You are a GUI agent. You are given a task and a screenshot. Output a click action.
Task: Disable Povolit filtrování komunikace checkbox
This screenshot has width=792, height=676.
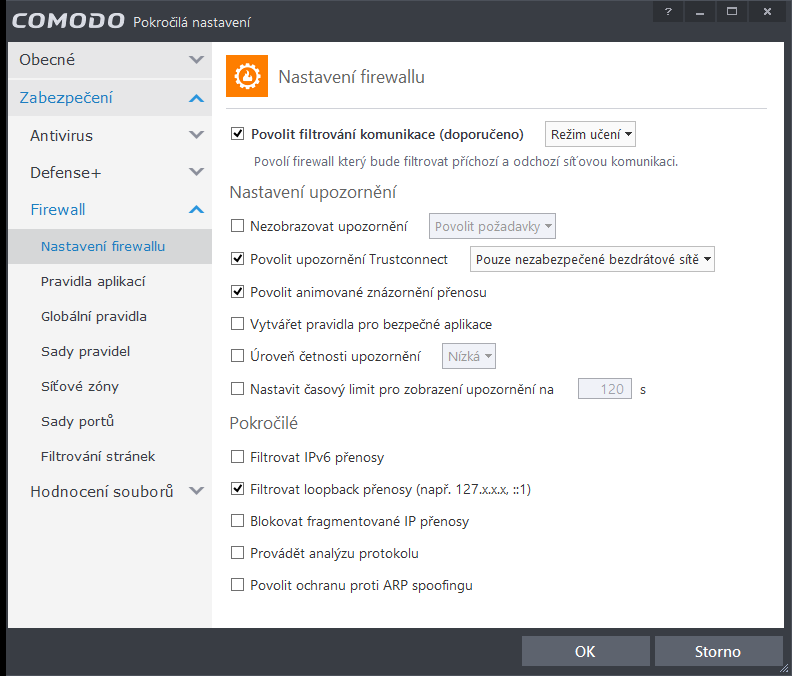[238, 134]
